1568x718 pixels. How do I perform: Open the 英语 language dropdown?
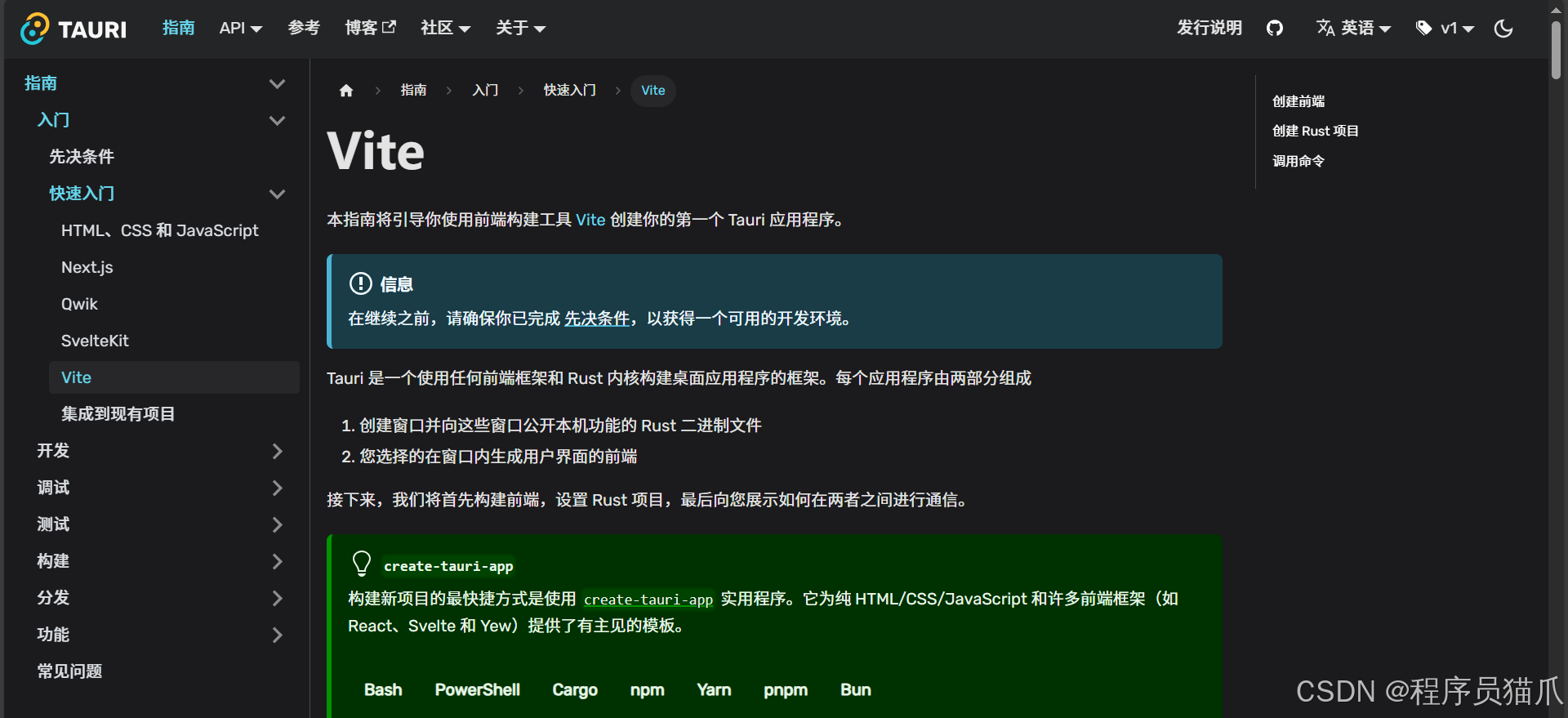(1353, 29)
